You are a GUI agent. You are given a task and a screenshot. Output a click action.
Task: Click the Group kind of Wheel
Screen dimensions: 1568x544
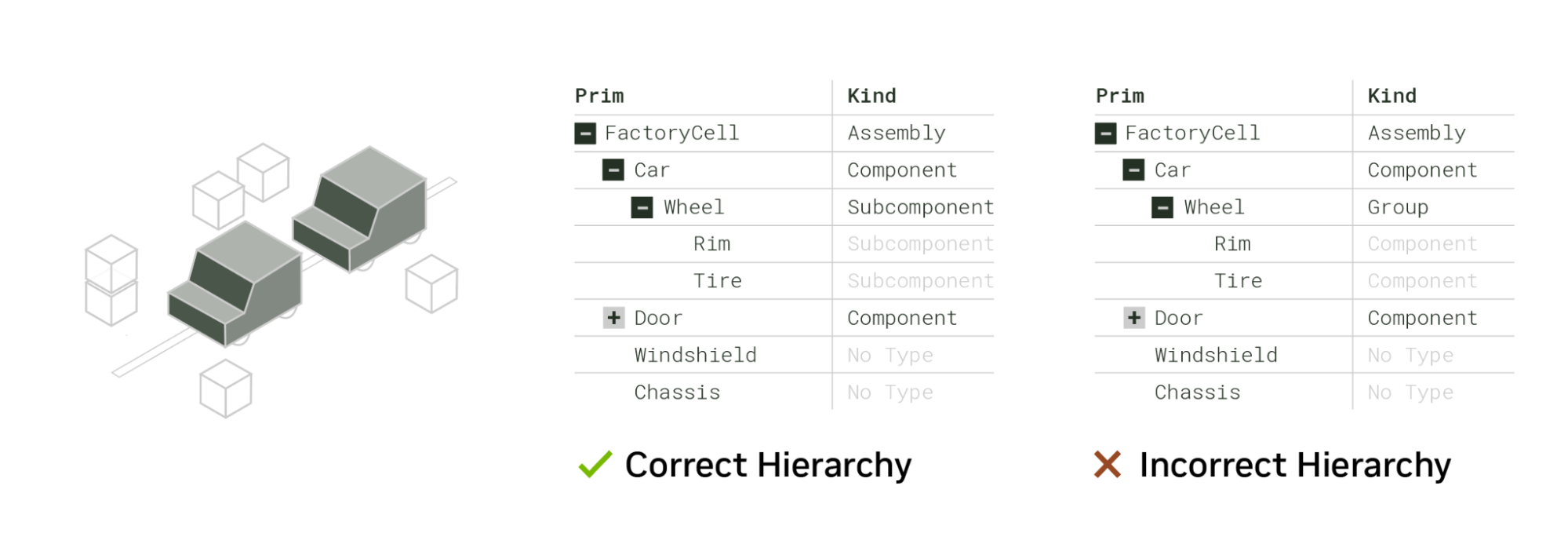pyautogui.click(x=1398, y=207)
